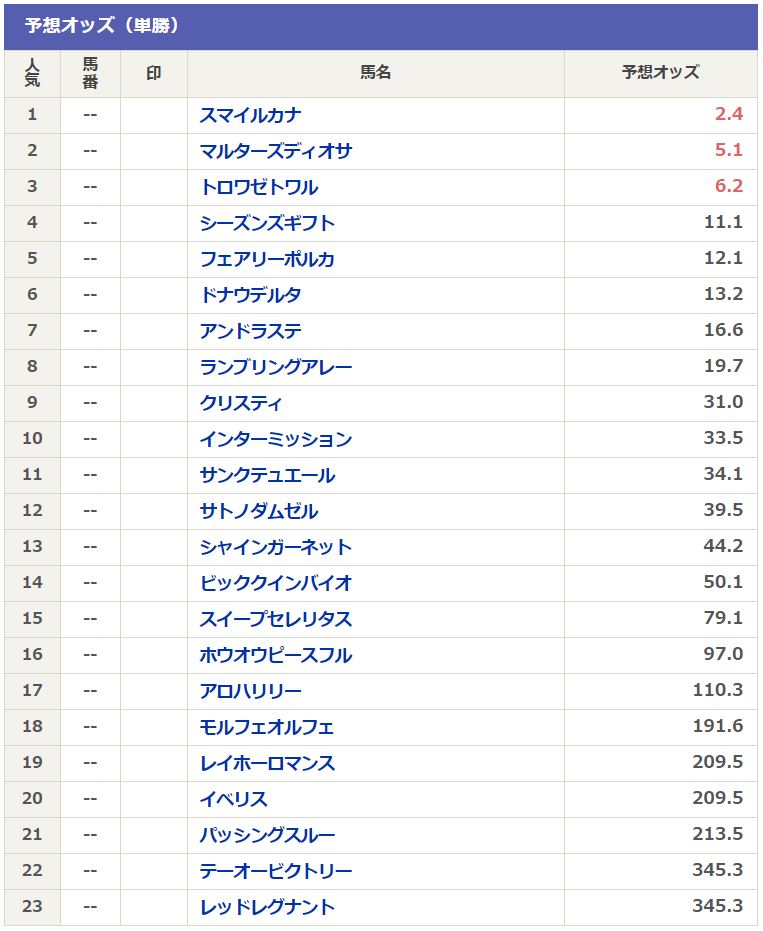Select the アンドラステ horse name

(x=250, y=331)
